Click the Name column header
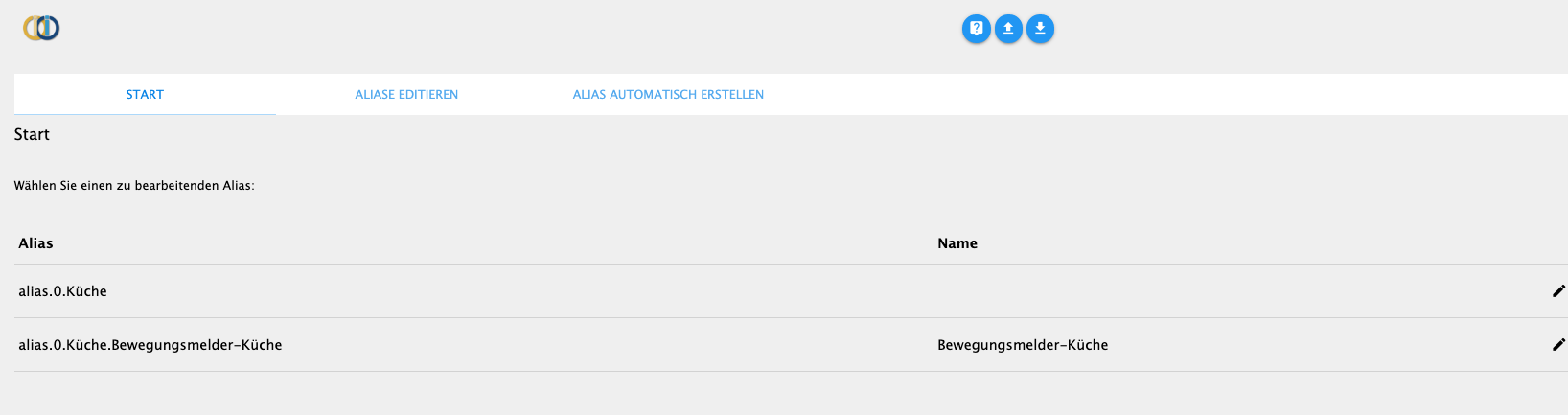Screen dimensions: 1568x415 [x=957, y=243]
